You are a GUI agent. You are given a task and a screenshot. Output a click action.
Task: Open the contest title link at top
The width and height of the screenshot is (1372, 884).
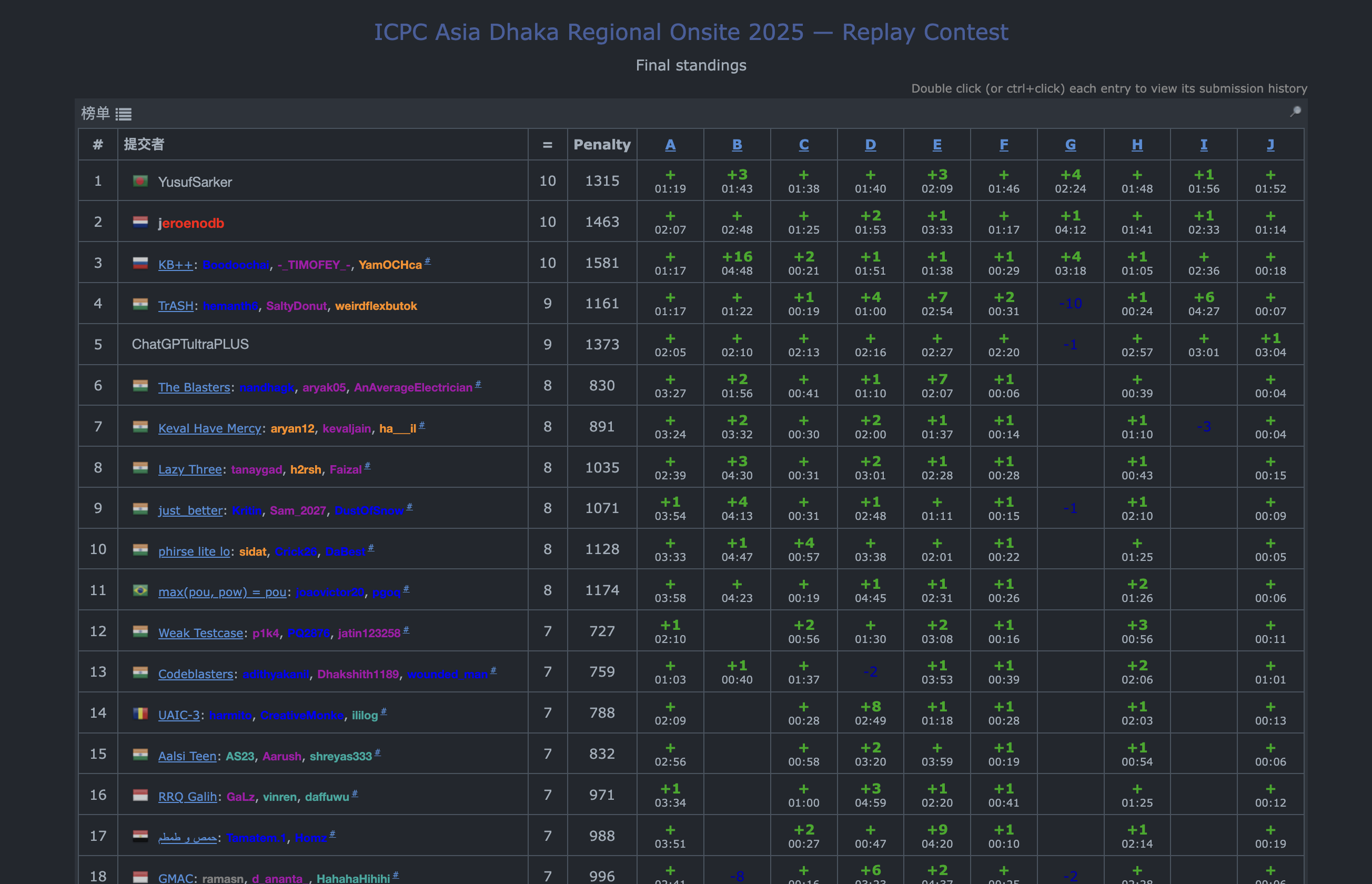691,32
